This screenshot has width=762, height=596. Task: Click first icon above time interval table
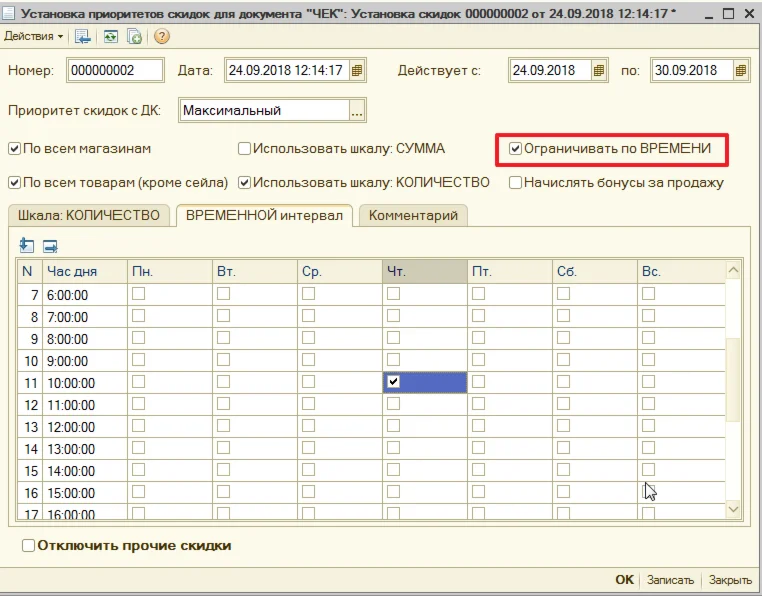point(27,245)
